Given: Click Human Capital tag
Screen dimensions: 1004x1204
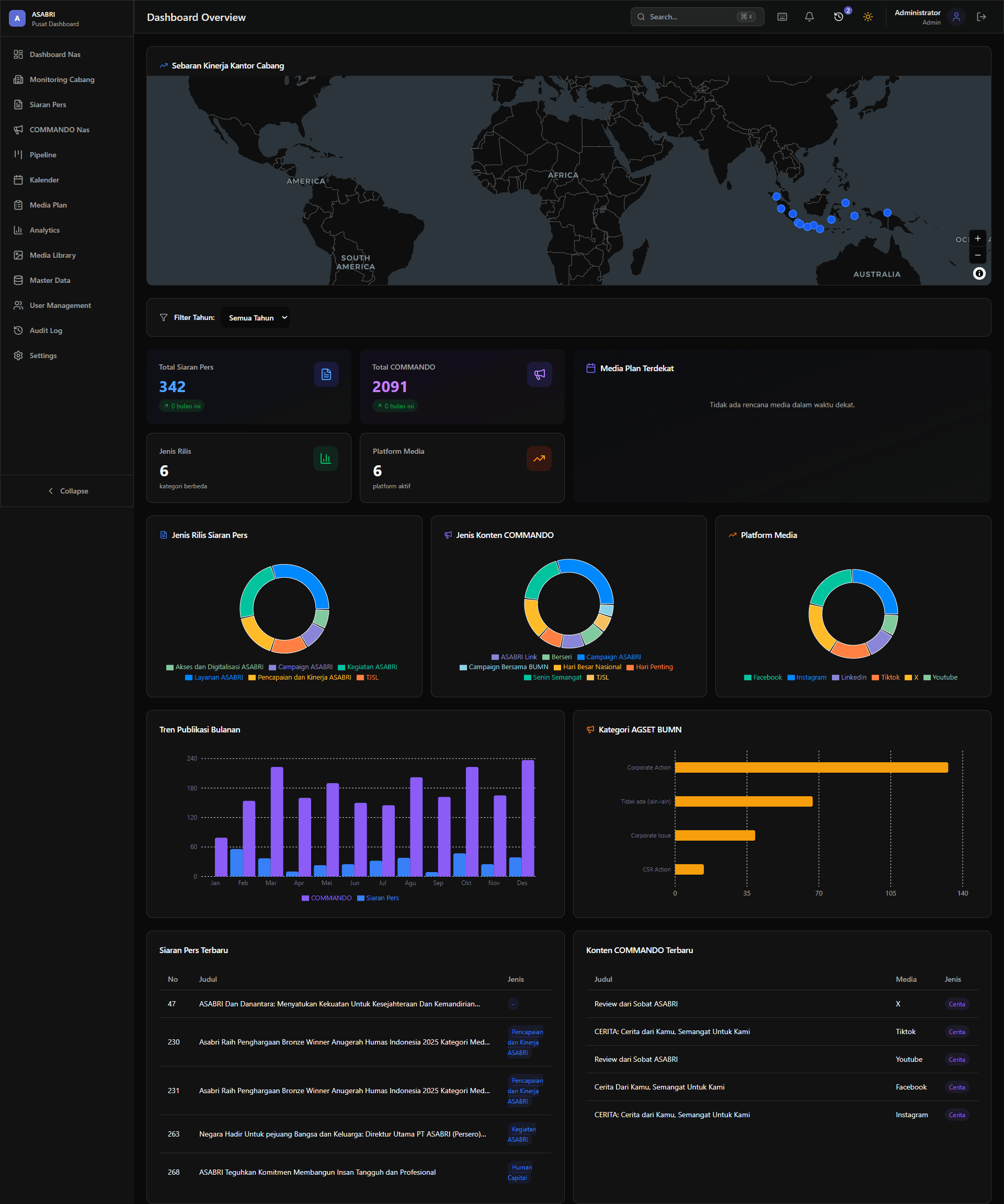Looking at the screenshot, I should [519, 1173].
